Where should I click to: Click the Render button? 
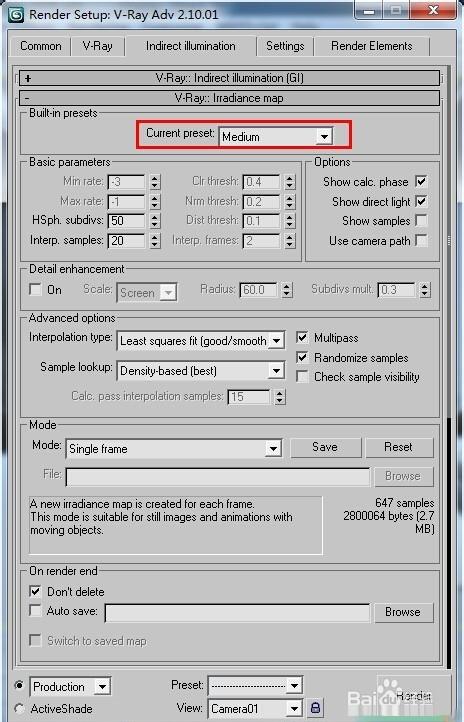pyautogui.click(x=412, y=695)
